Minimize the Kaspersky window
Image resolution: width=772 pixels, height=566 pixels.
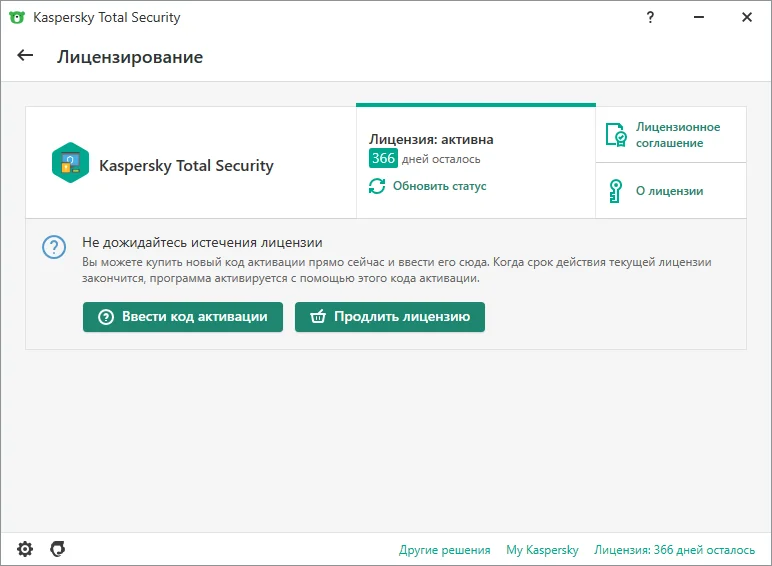pos(698,17)
